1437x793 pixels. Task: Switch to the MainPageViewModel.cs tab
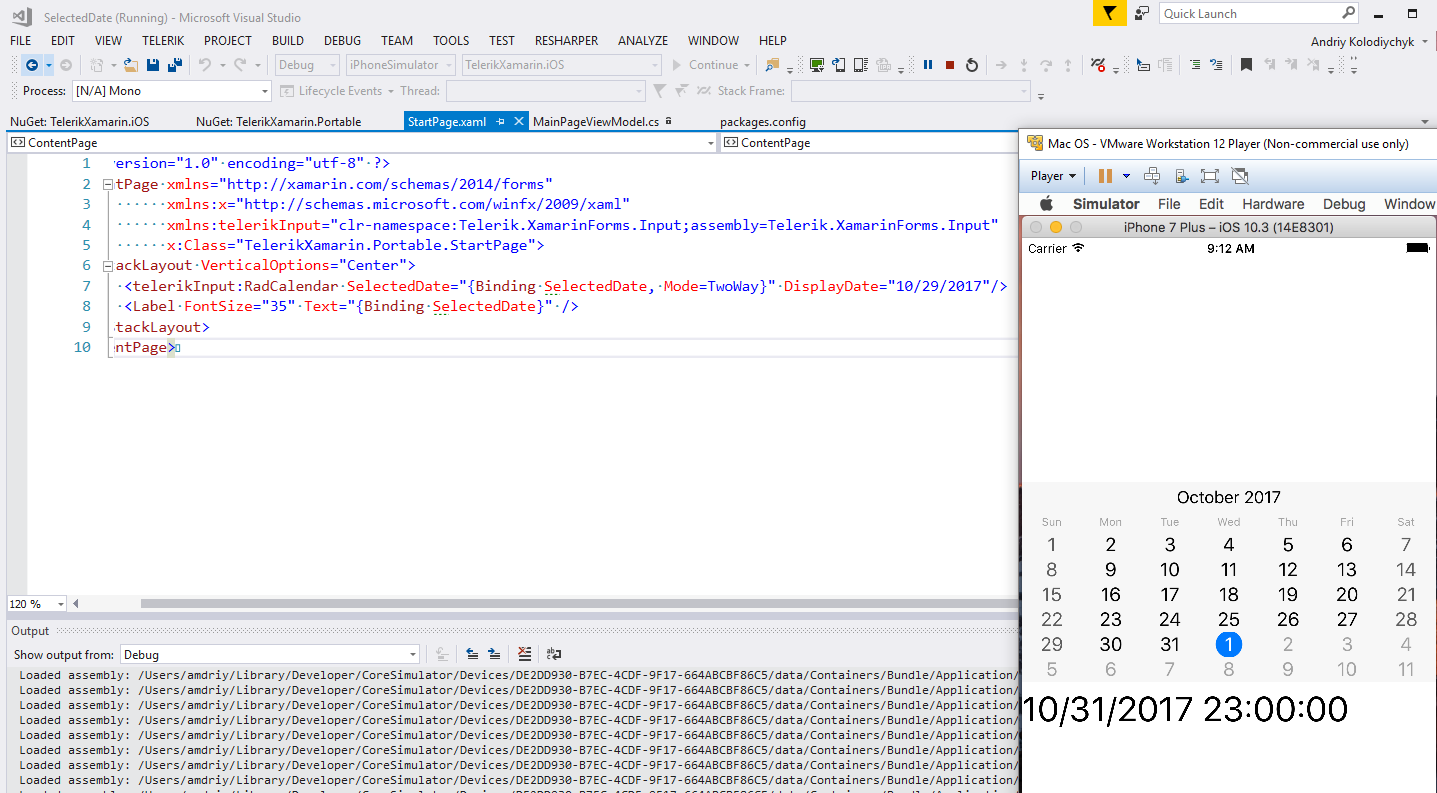point(596,122)
